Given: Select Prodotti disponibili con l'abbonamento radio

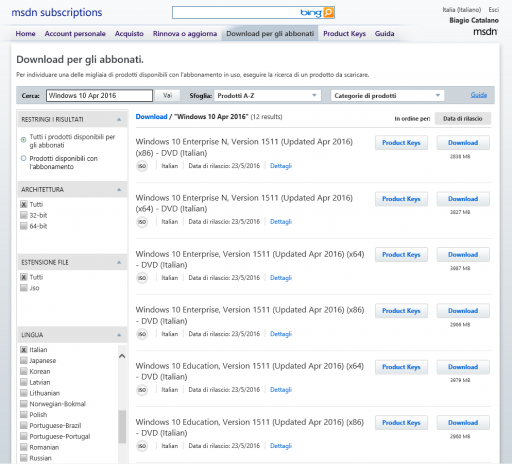Looking at the screenshot, I should (x=23, y=158).
